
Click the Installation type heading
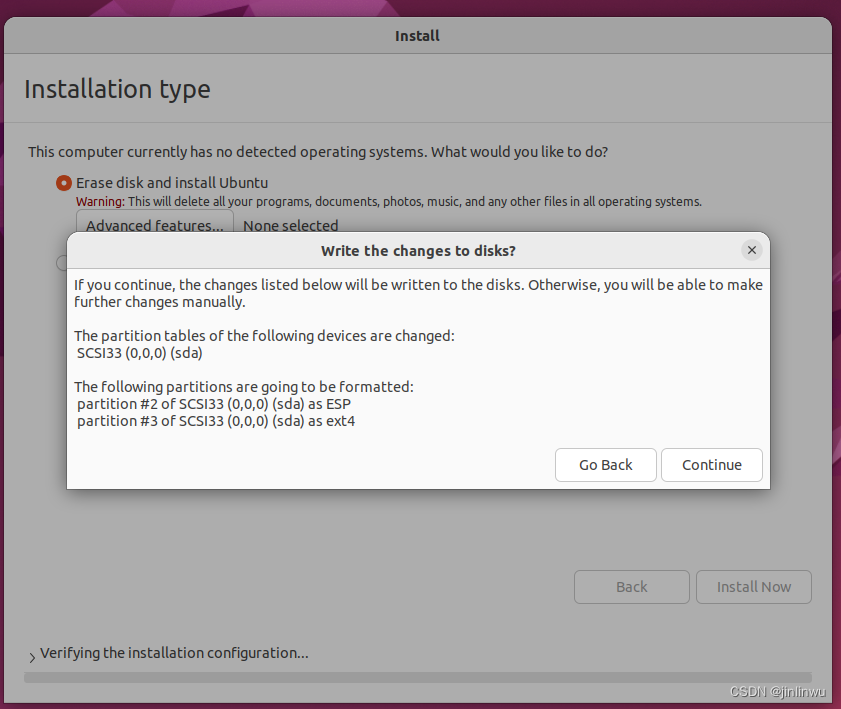(117, 88)
